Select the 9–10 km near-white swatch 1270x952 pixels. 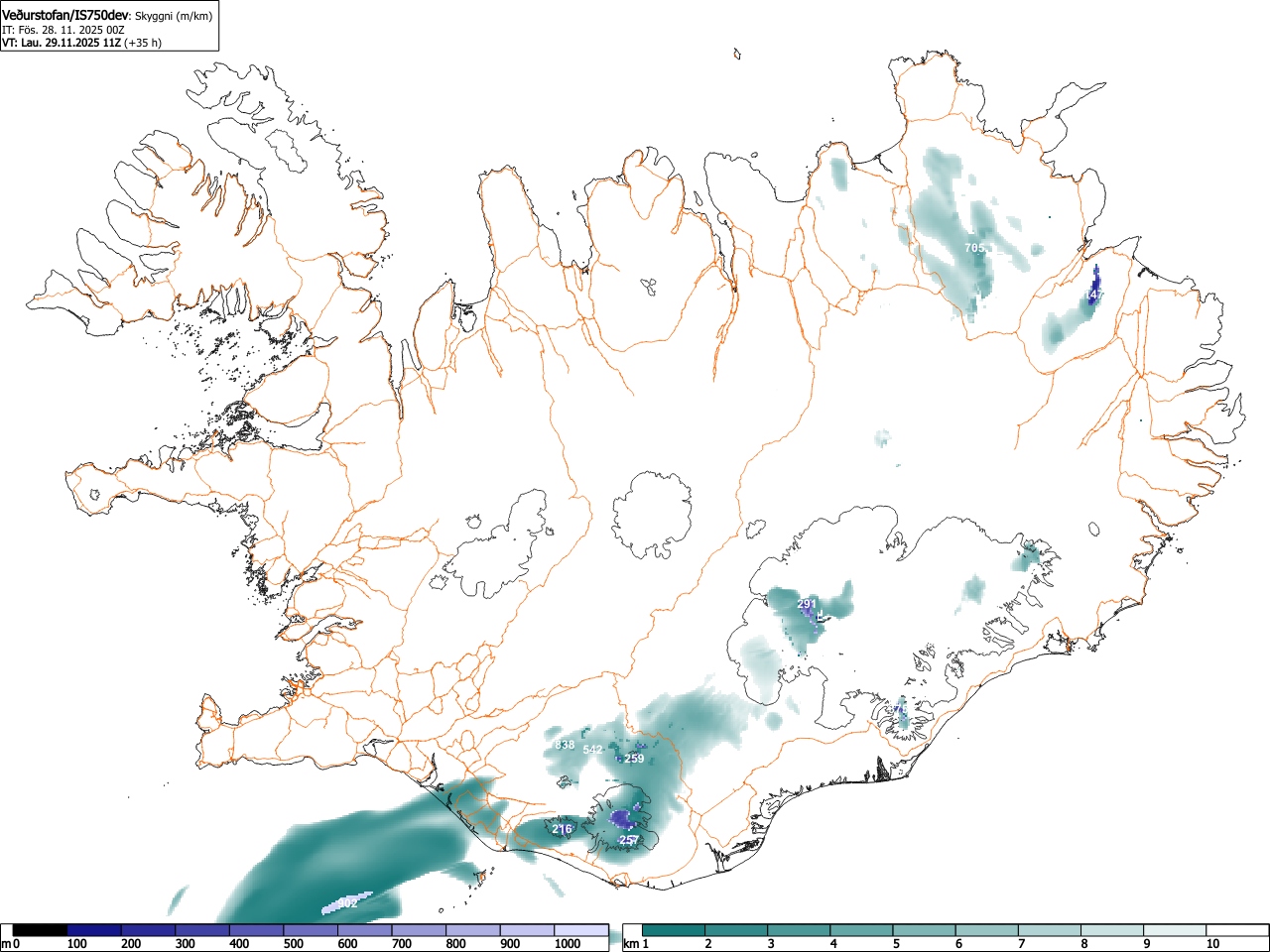[x=1174, y=930]
